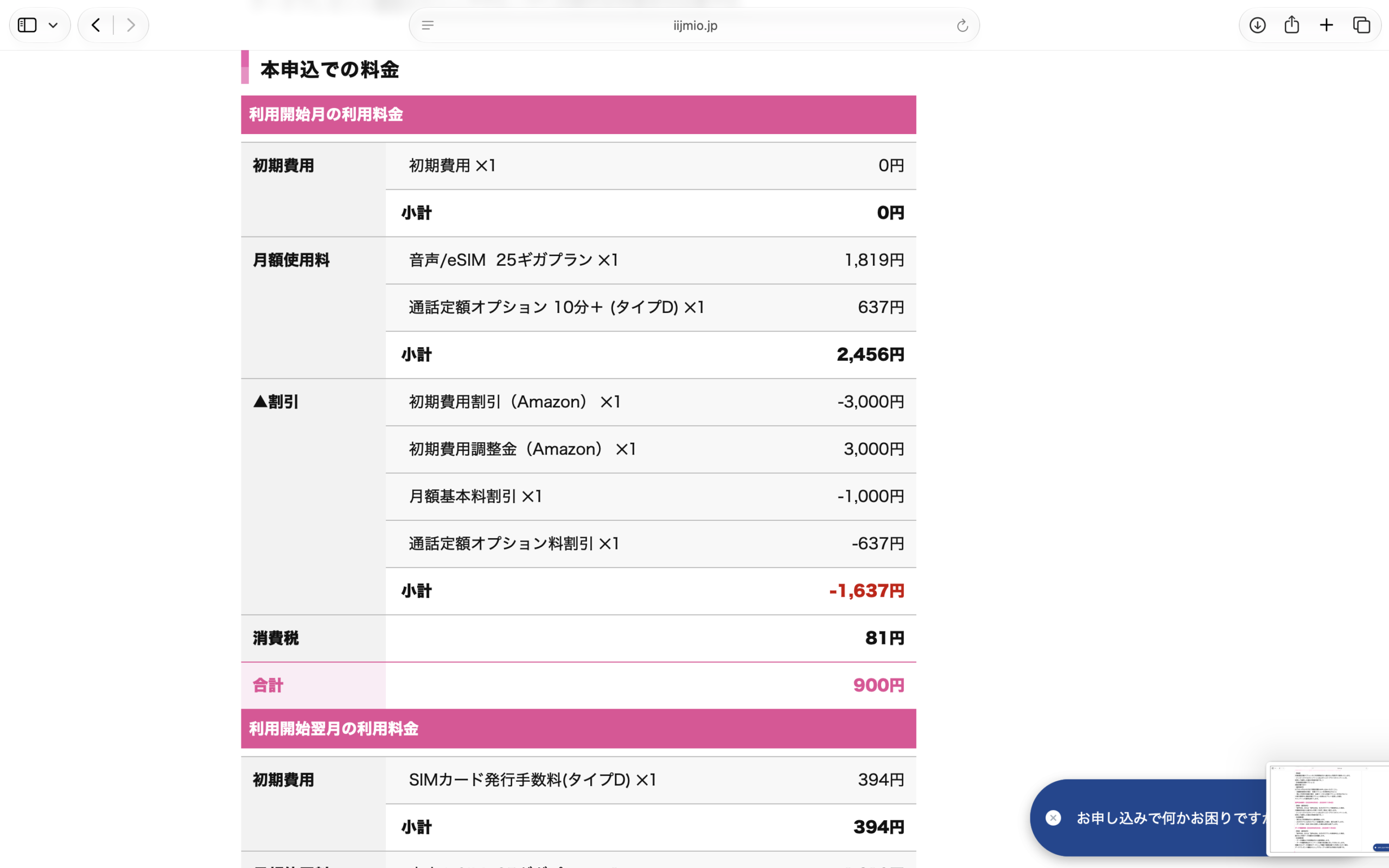Show the tab overview icon
This screenshot has height=868, width=1389.
point(1361,25)
